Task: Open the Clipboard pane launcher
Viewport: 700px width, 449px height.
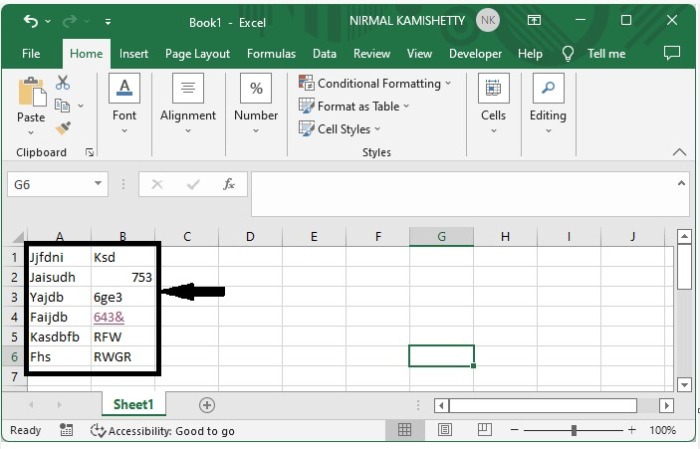Action: [x=89, y=153]
